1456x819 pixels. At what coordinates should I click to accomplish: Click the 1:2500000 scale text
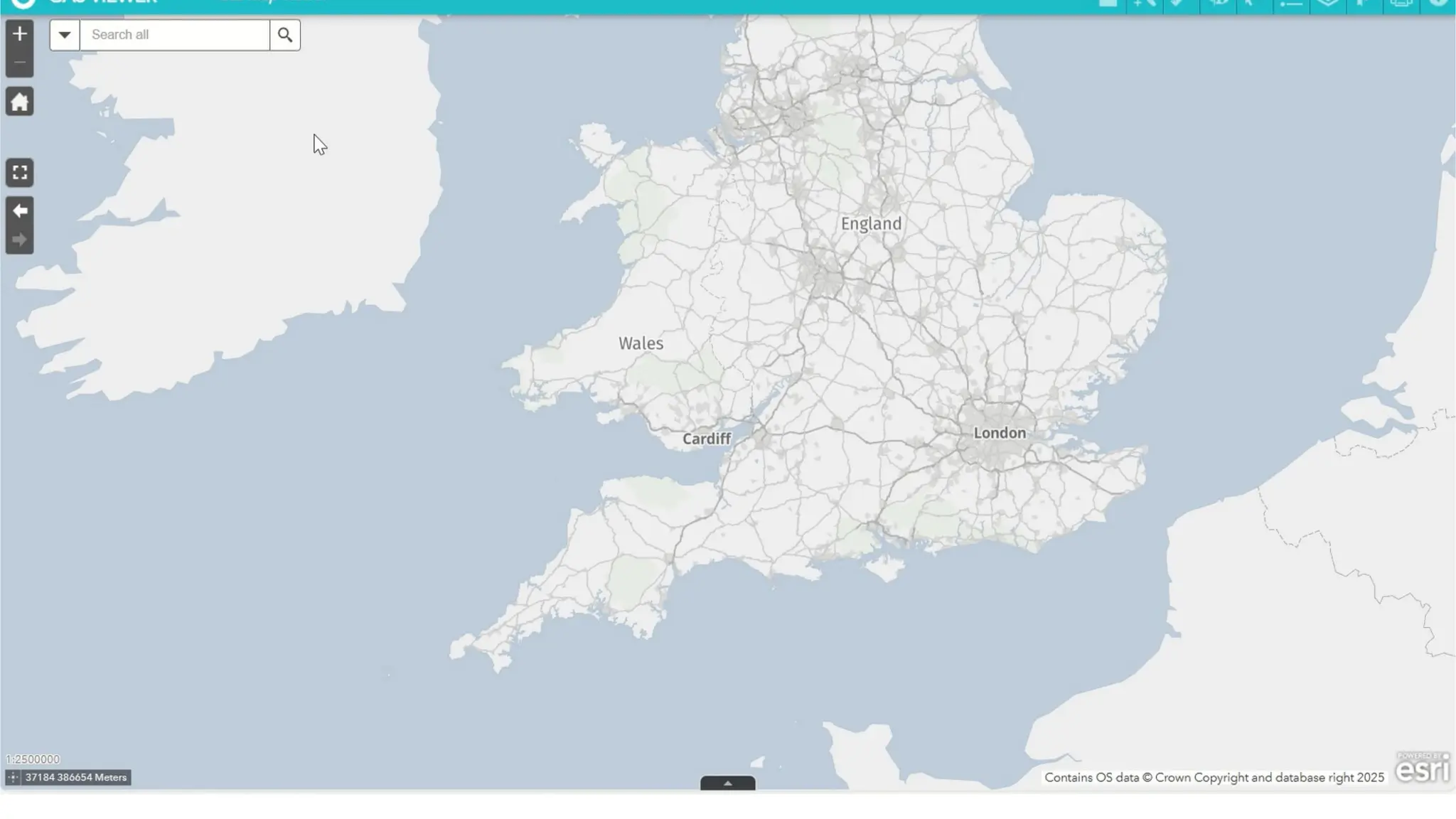(33, 759)
